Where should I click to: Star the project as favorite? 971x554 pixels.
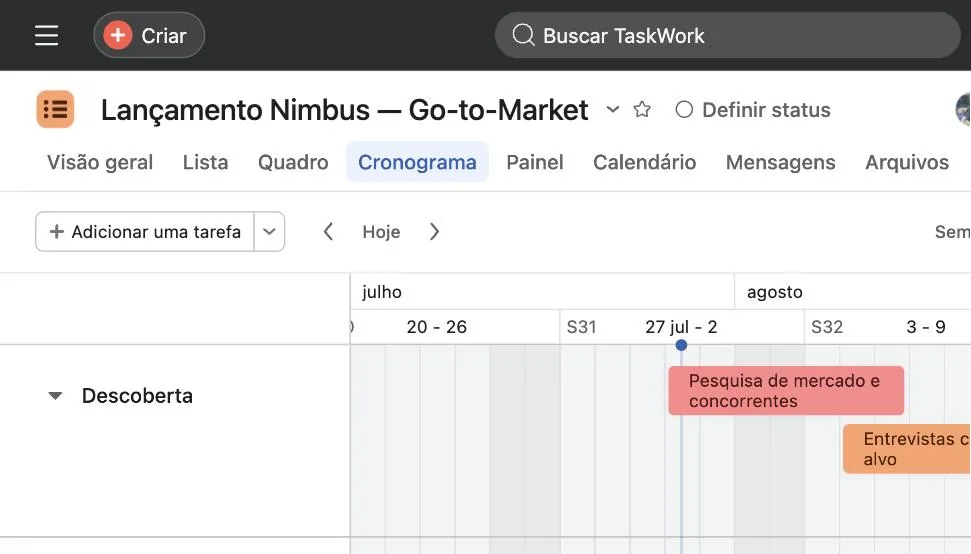pyautogui.click(x=642, y=110)
